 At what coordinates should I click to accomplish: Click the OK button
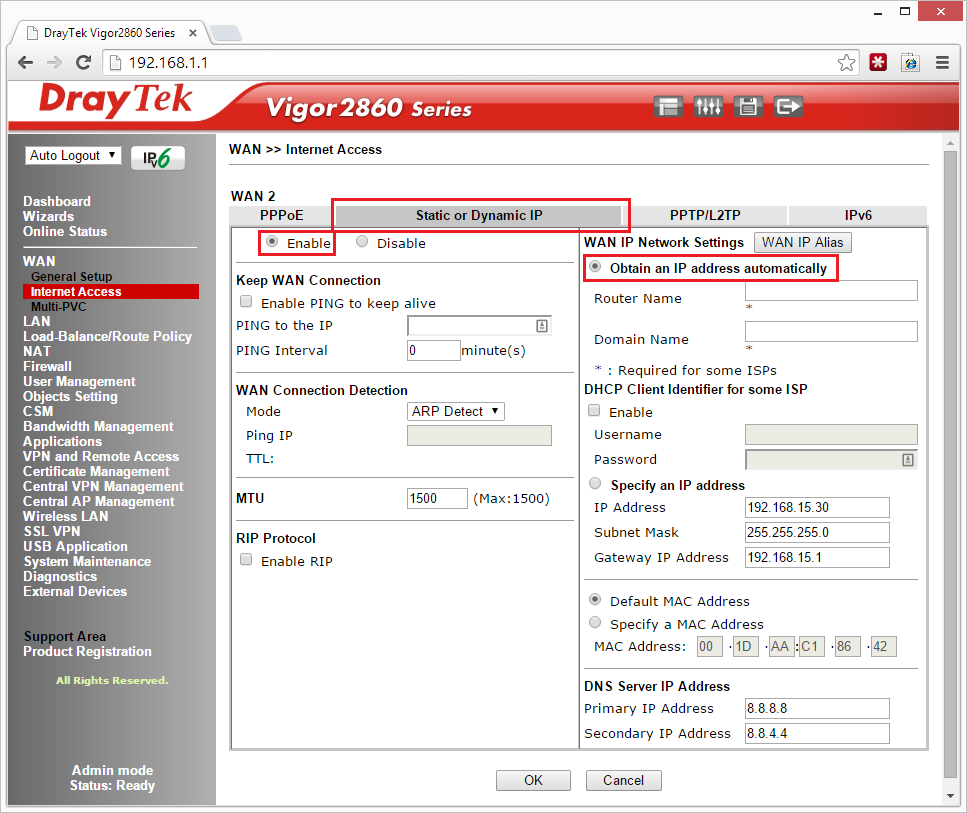533,780
